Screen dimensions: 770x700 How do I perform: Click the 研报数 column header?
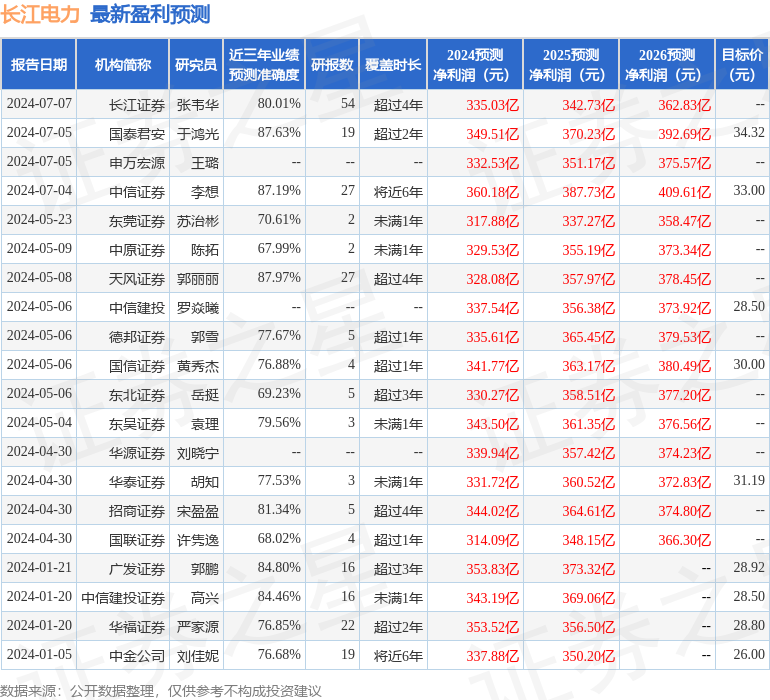(x=332, y=64)
